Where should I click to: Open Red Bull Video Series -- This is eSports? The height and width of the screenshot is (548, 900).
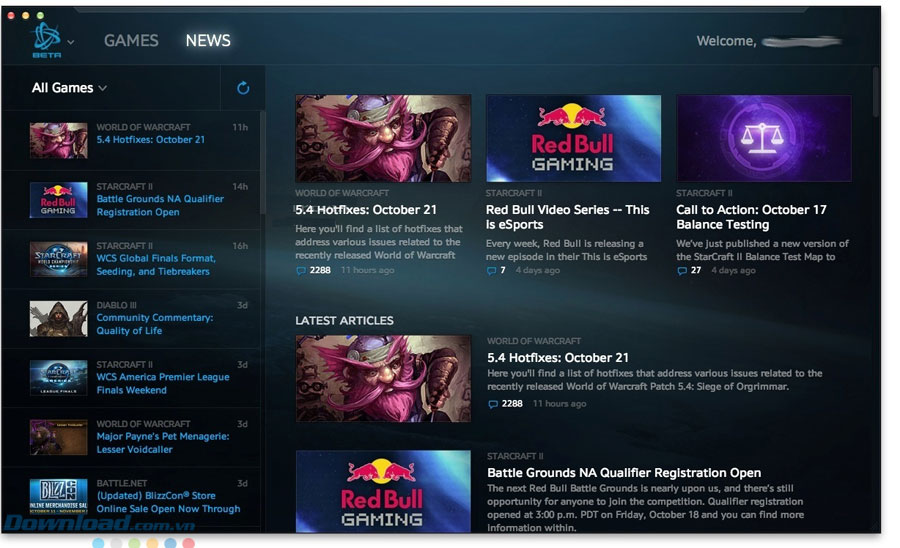(x=567, y=217)
